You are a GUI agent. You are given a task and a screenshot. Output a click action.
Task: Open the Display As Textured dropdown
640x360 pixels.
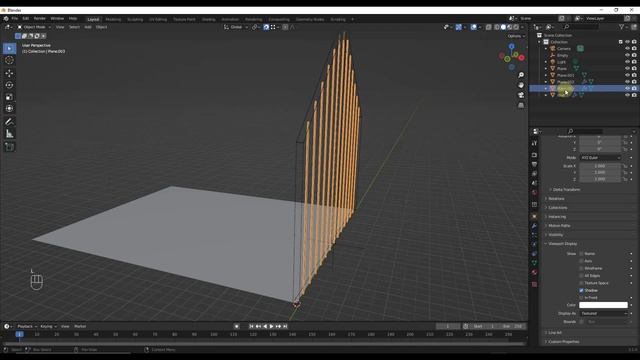(x=603, y=313)
